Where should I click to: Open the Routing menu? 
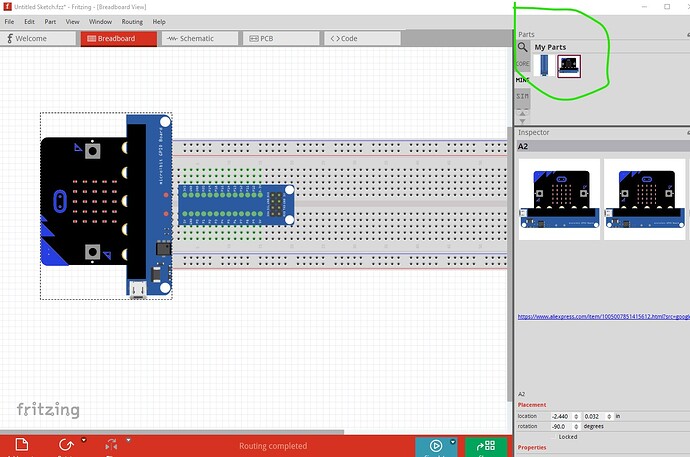(x=132, y=22)
